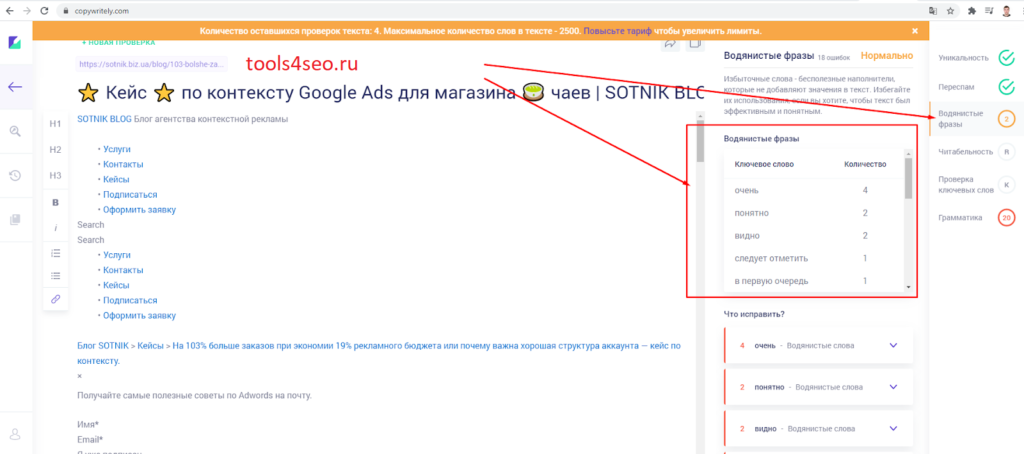Expand the 'видно' fix item chevron
Viewport: 1024px width, 454px height.
893,429
